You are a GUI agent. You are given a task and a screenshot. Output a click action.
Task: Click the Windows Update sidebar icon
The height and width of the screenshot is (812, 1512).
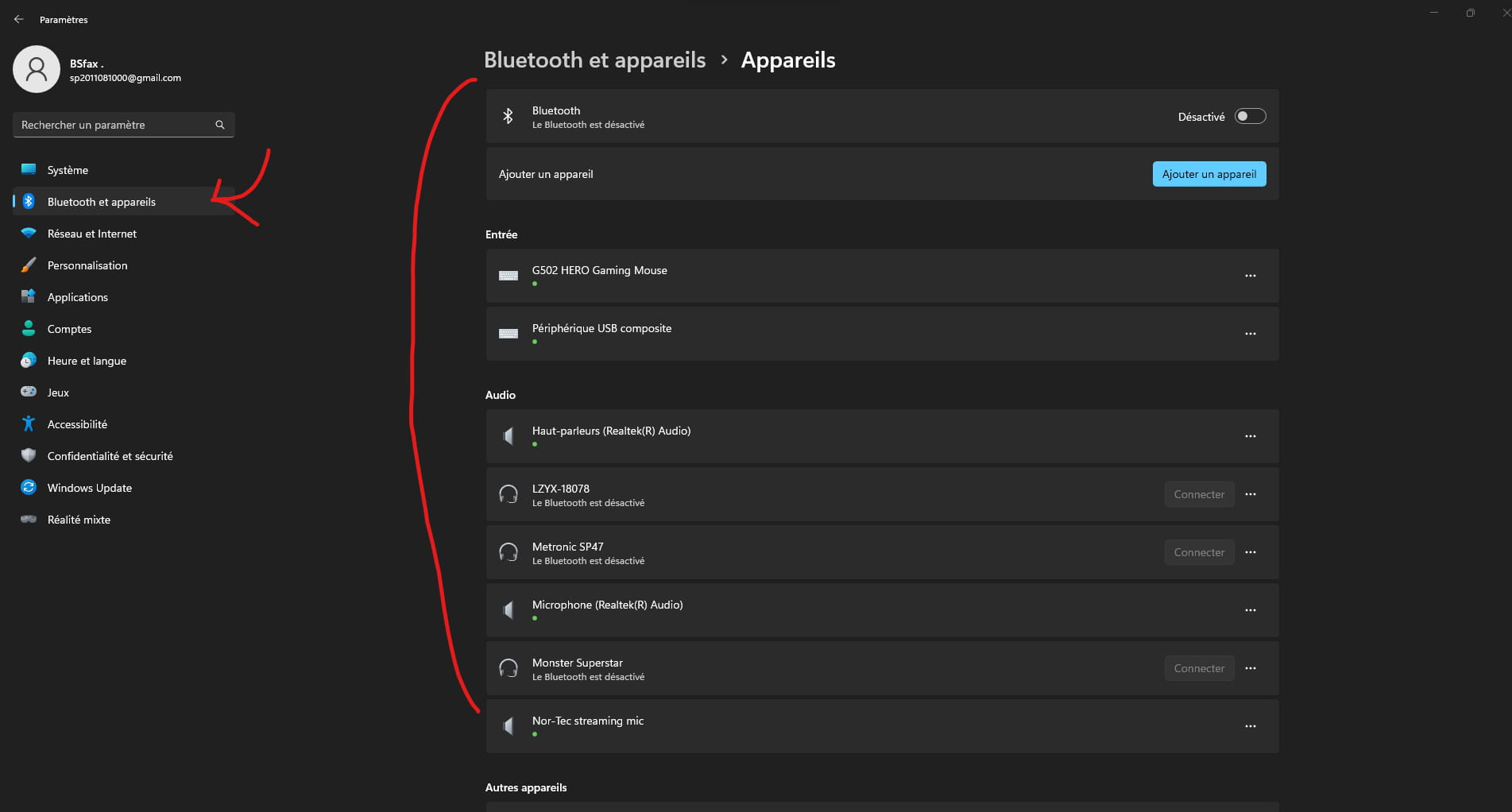pyautogui.click(x=29, y=487)
